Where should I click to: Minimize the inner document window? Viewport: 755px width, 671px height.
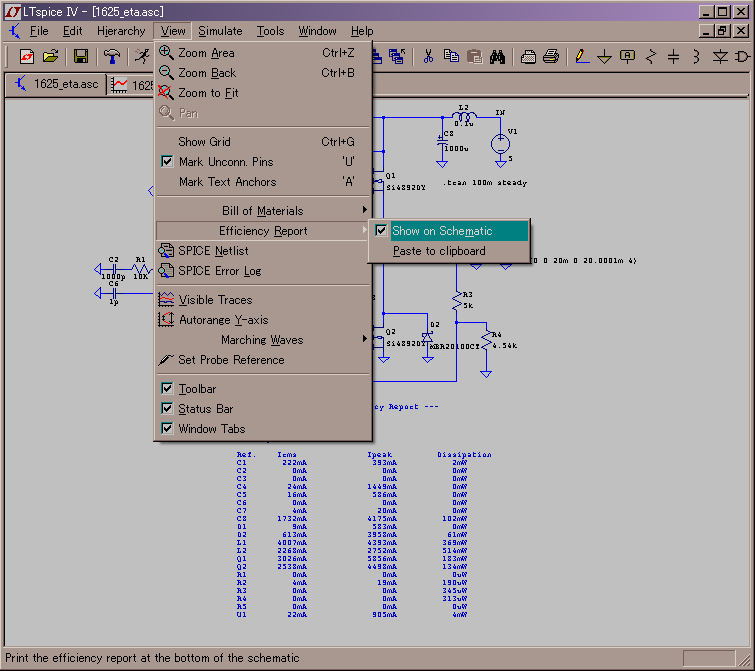706,31
